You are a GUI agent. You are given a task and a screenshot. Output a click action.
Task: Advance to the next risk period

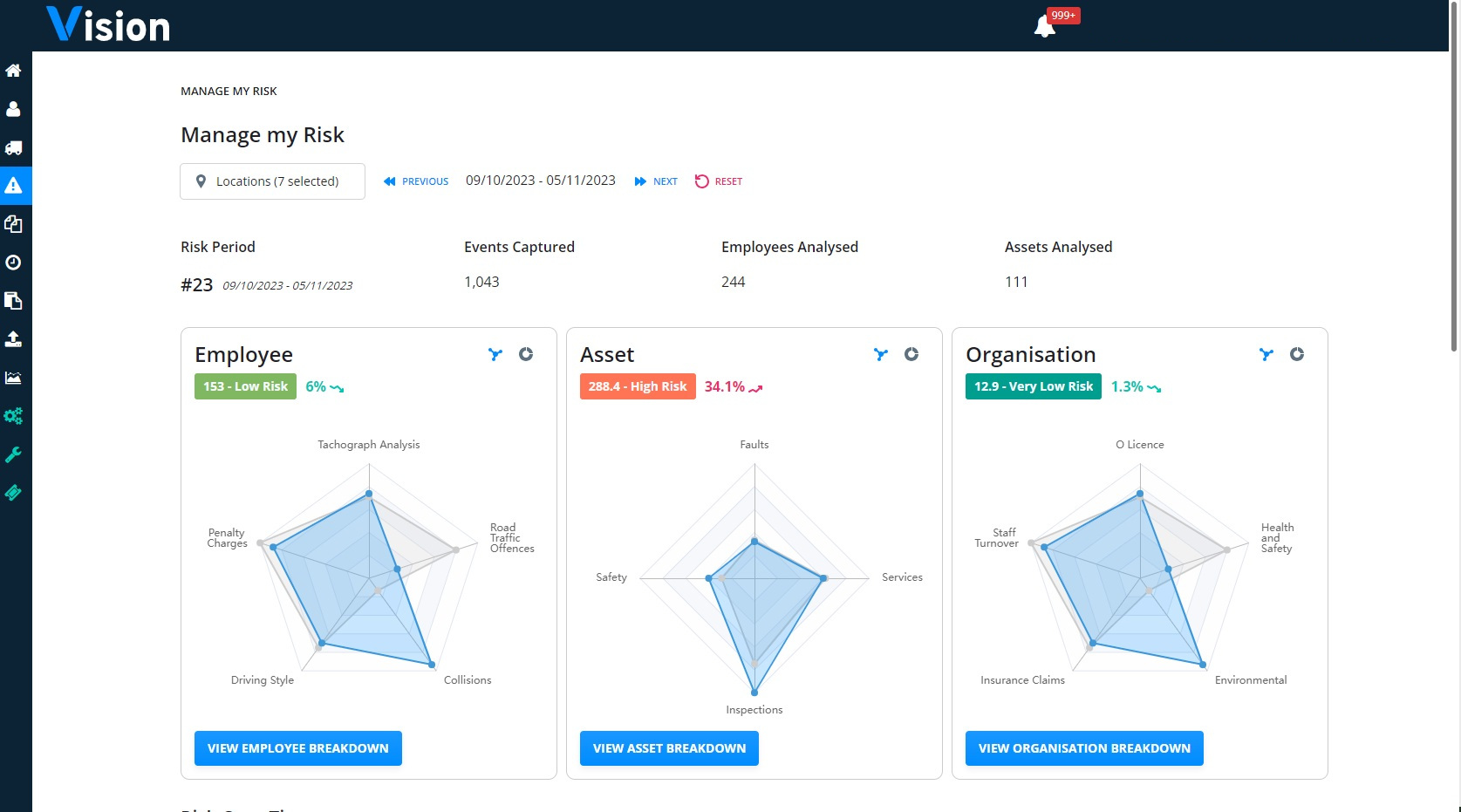[656, 181]
